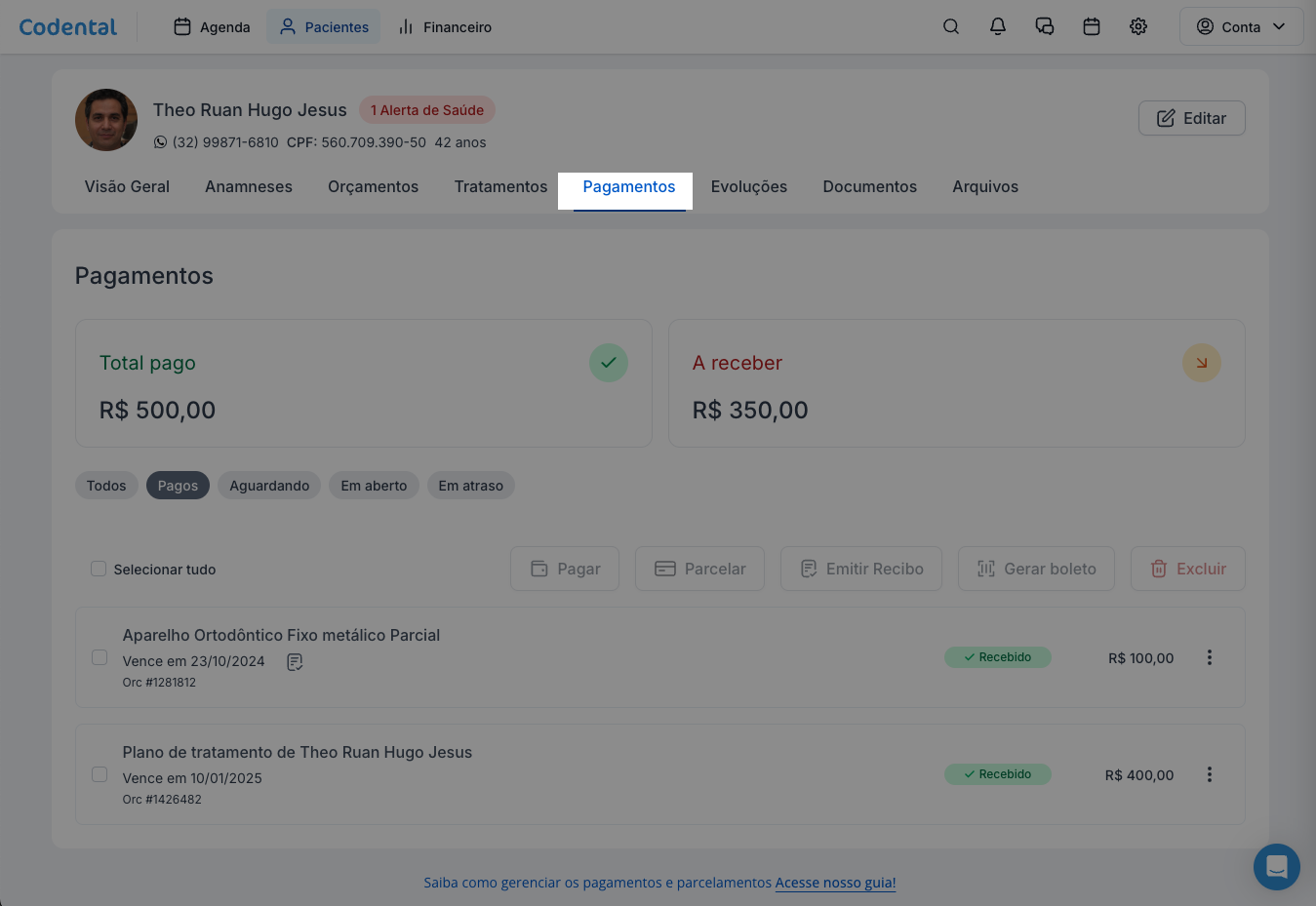Tick the Plano de tratamento payment checkbox
The width and height of the screenshot is (1316, 906).
[x=100, y=774]
